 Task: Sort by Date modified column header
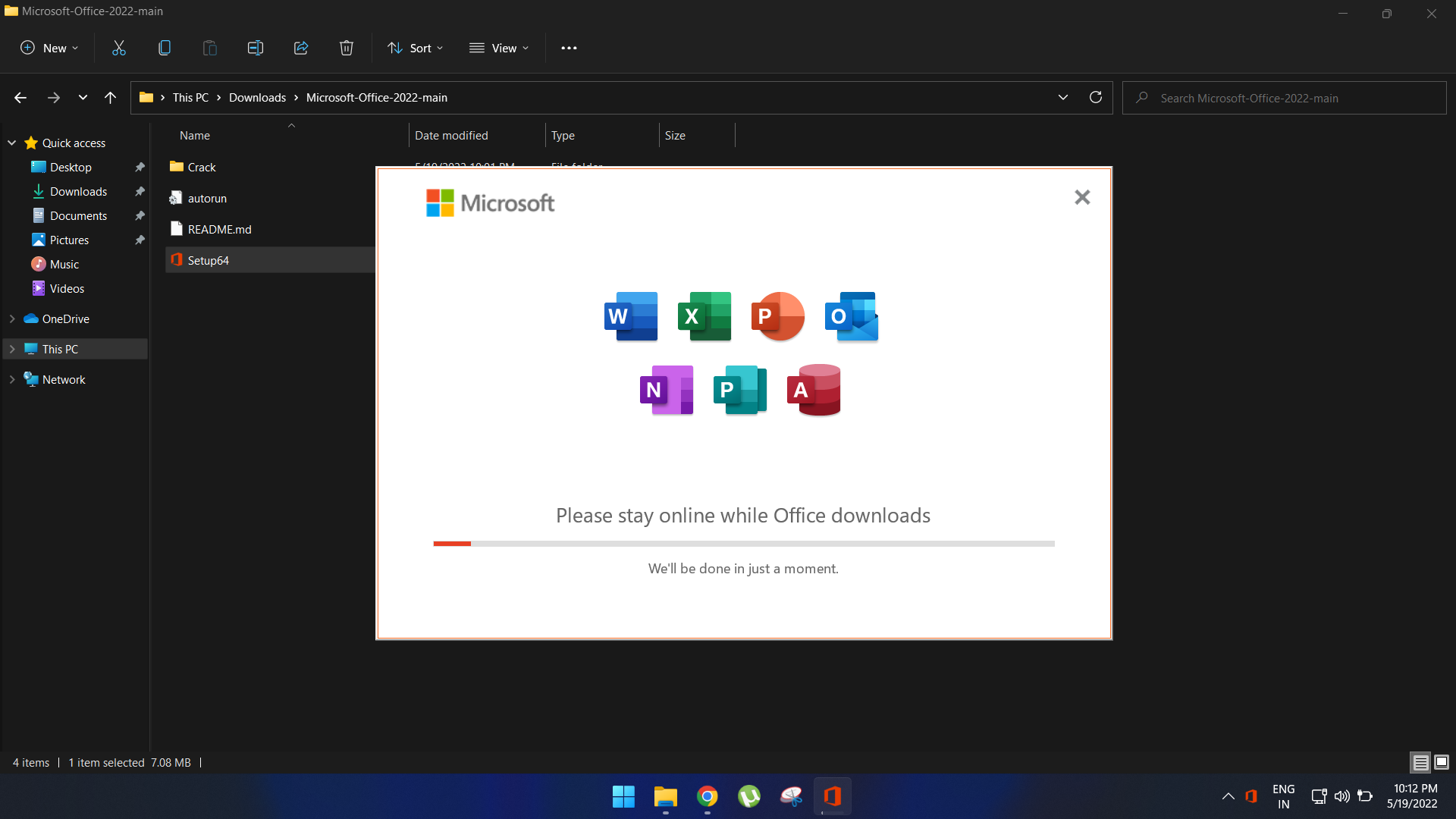451,135
